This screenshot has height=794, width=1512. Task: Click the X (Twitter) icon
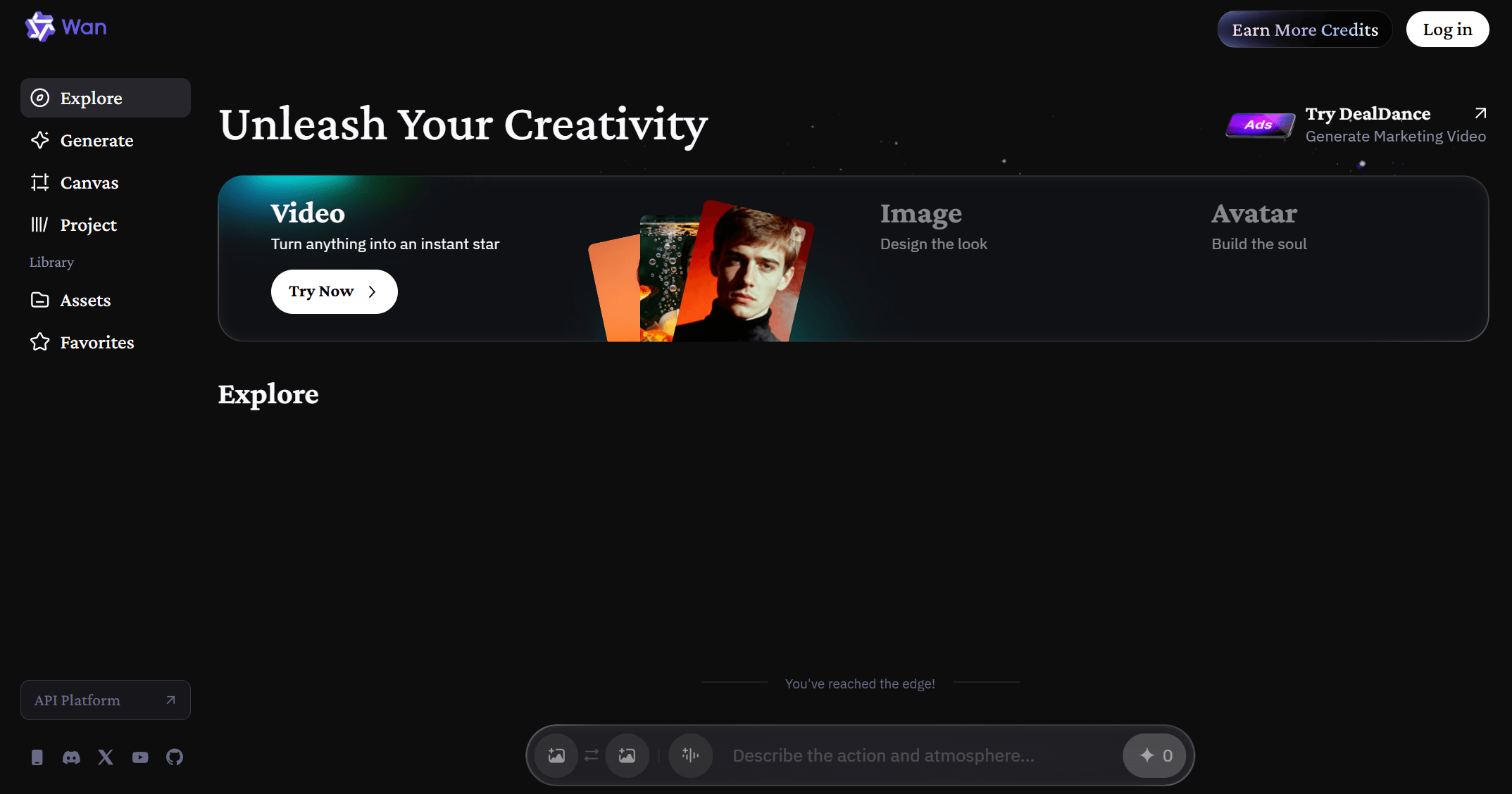(106, 757)
